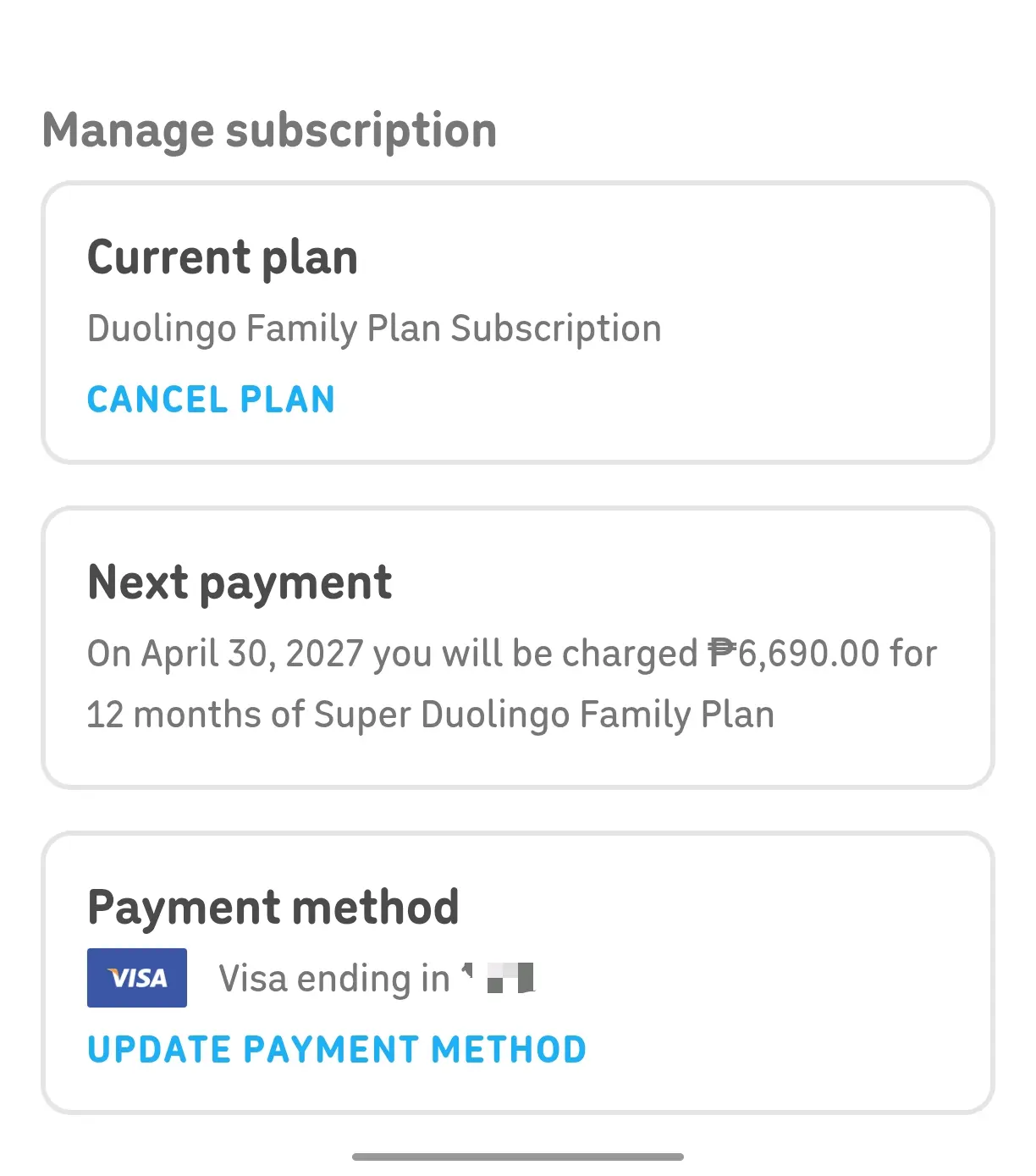Tap the CANCEL PLAN link
The height and width of the screenshot is (1176, 1036).
point(211,400)
